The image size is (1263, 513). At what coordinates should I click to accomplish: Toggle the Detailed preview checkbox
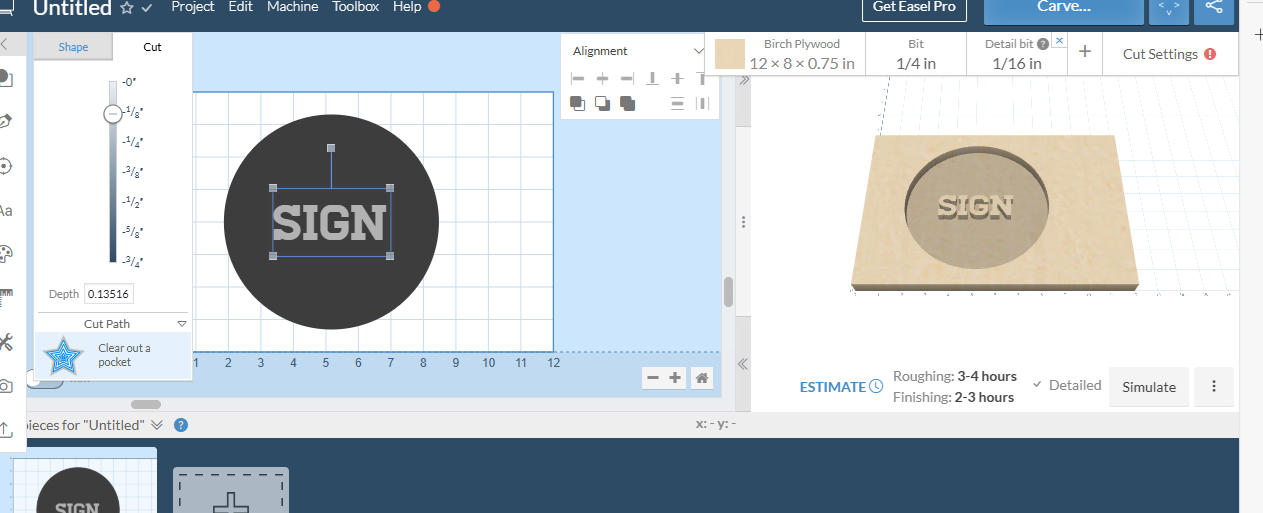(1037, 385)
